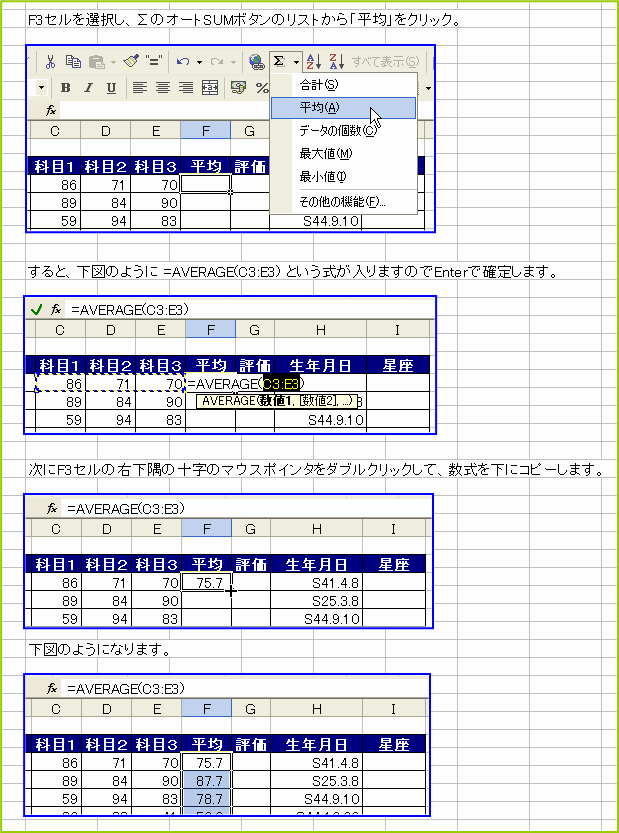Click the fill handle cross pointer on F3
The height and width of the screenshot is (833, 619).
click(231, 590)
